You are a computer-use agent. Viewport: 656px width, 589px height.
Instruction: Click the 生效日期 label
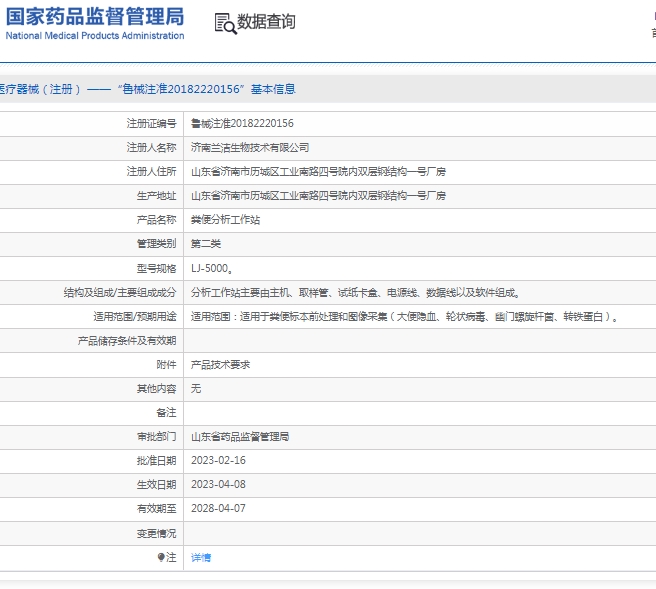(x=156, y=484)
